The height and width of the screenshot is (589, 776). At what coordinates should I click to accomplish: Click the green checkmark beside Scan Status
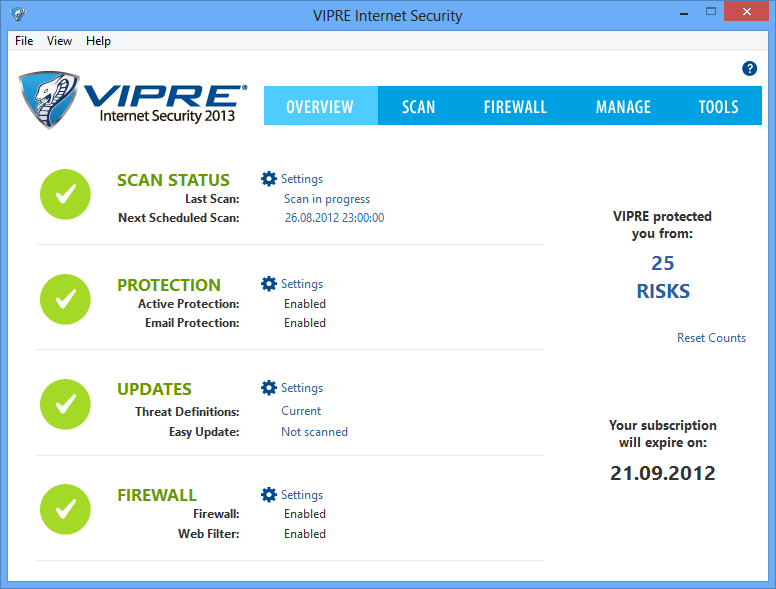point(65,194)
